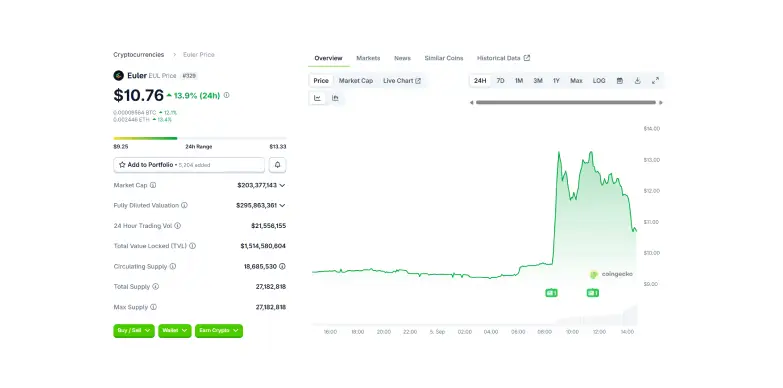Viewport: 783px width, 388px height.
Task: Open the Earn Crypto dropdown
Action: (x=219, y=331)
